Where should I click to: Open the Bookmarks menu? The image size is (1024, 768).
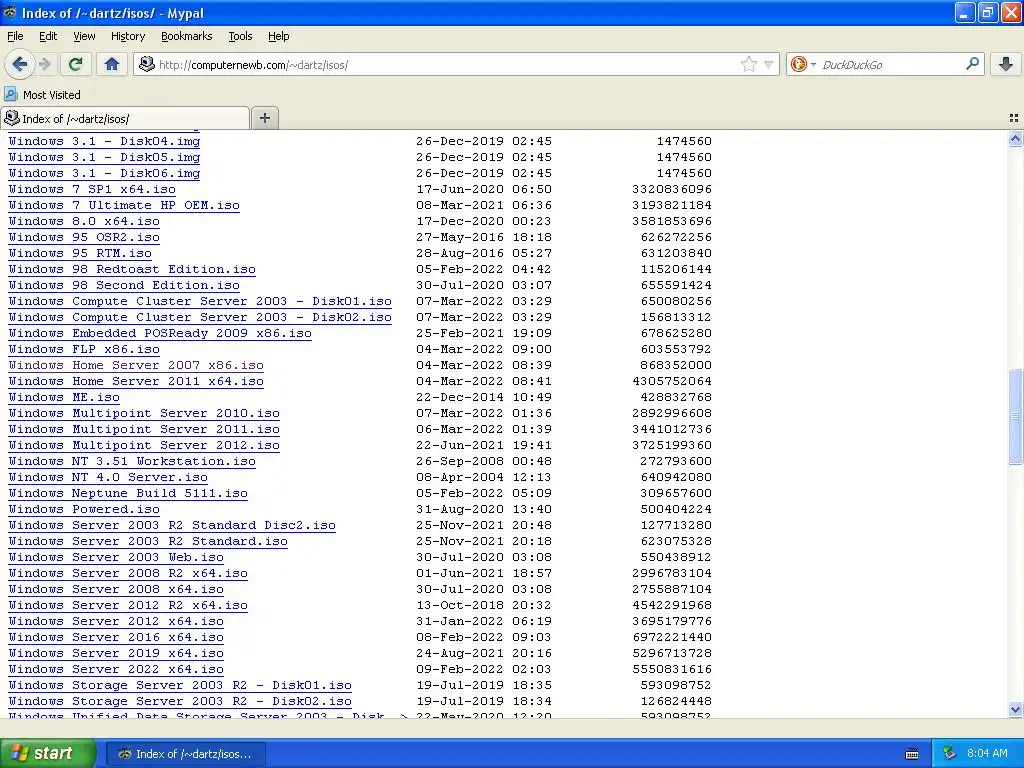pyautogui.click(x=186, y=36)
